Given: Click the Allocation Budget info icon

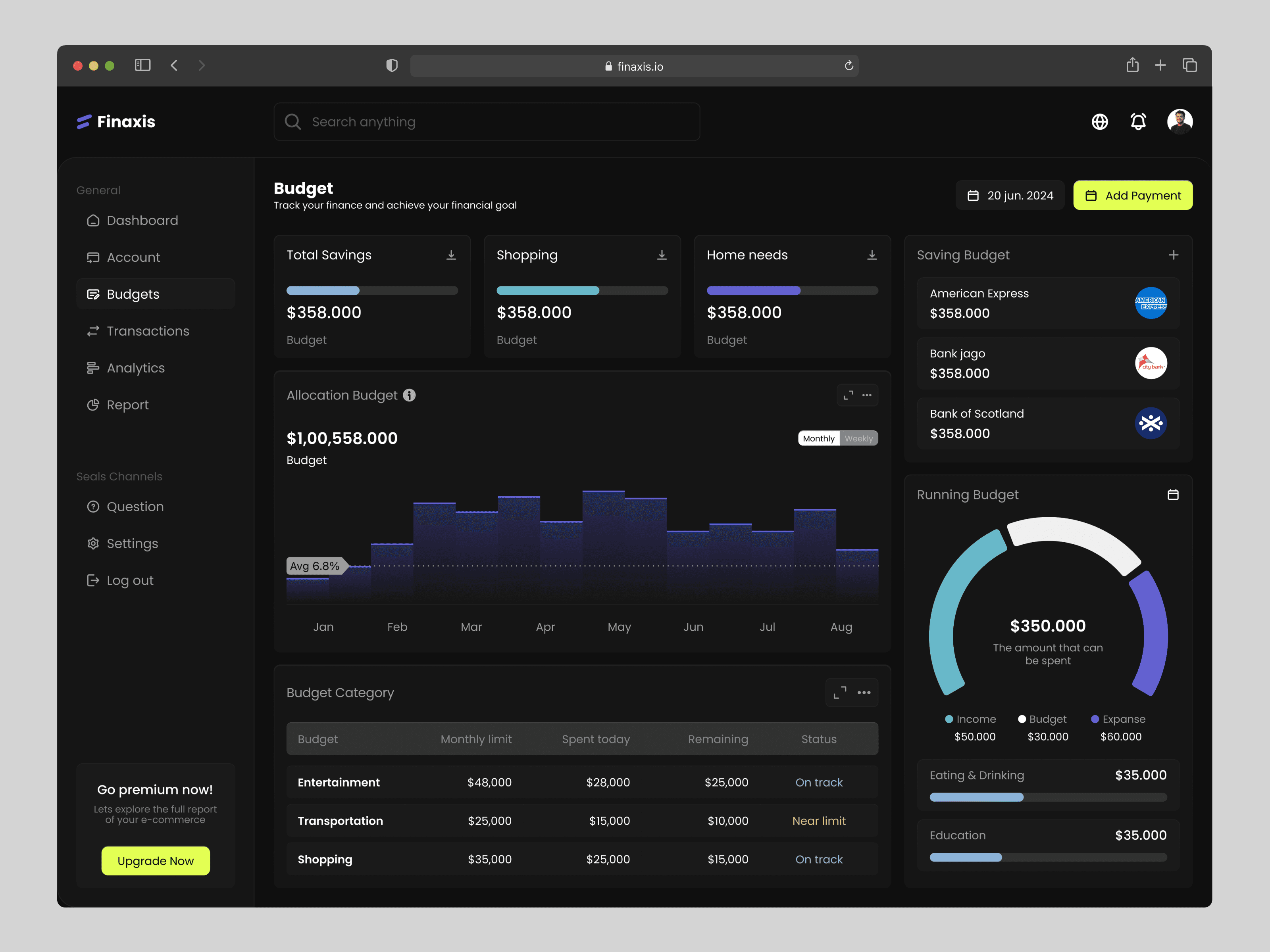Looking at the screenshot, I should point(409,395).
